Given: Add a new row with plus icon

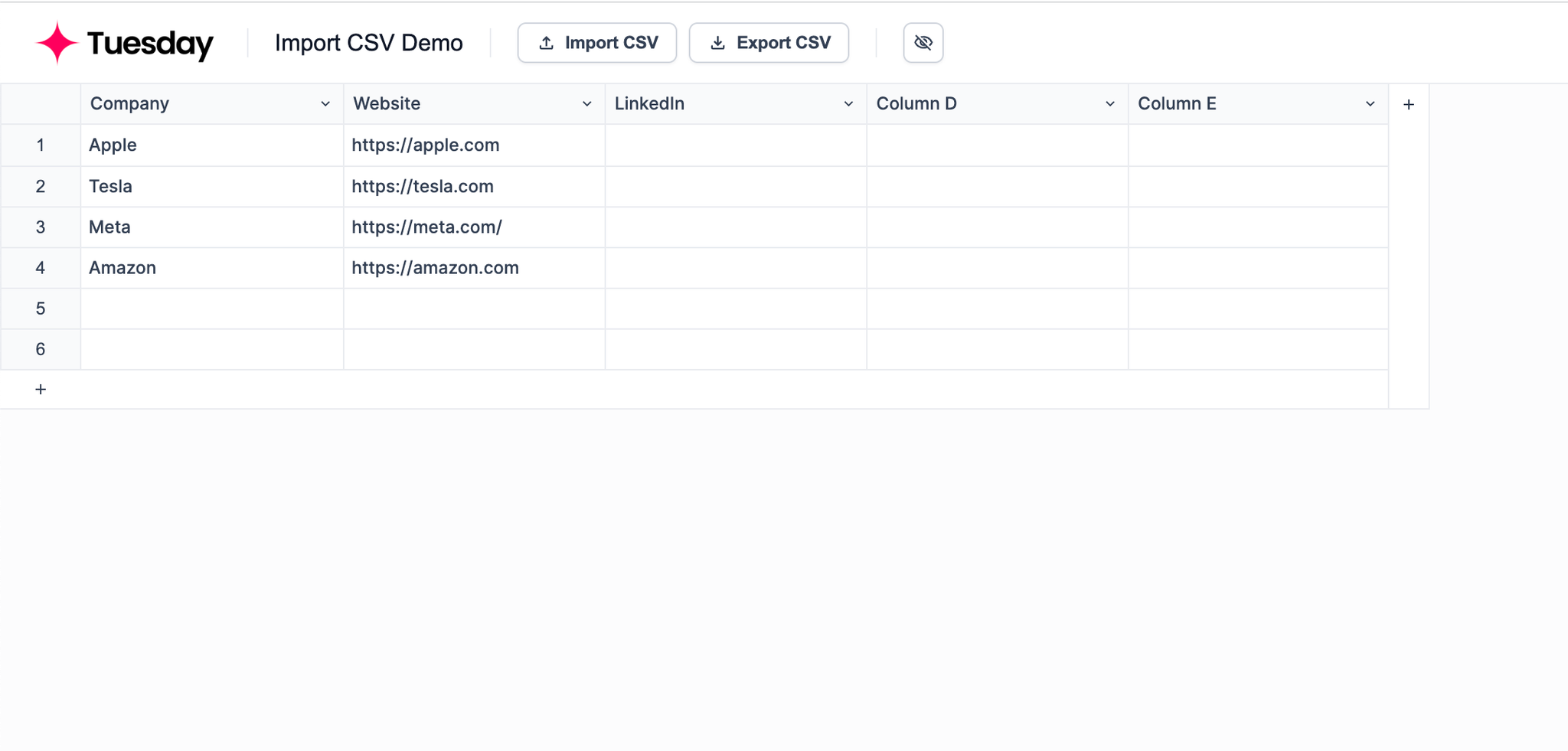Looking at the screenshot, I should click(x=41, y=390).
